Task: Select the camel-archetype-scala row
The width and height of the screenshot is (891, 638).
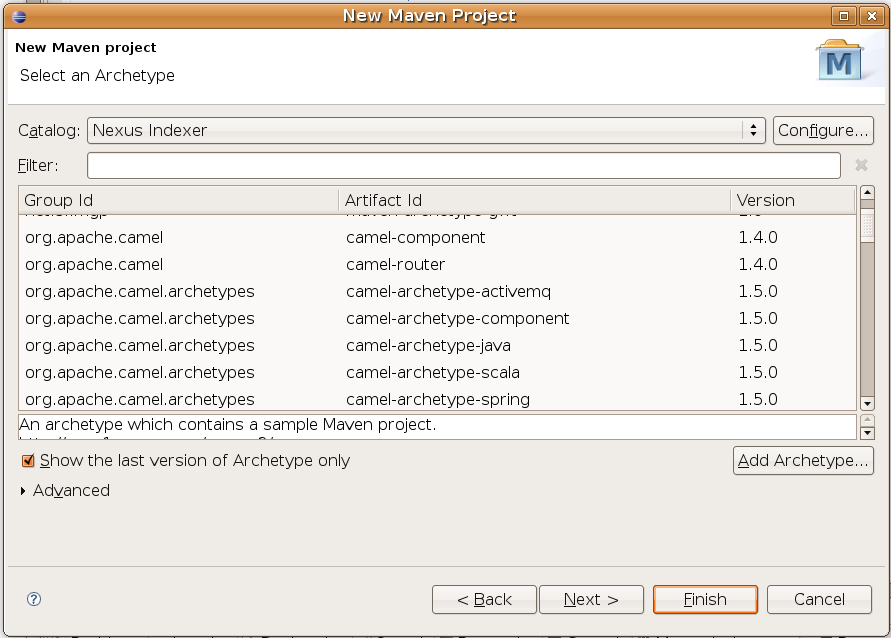Action: pyautogui.click(x=433, y=372)
